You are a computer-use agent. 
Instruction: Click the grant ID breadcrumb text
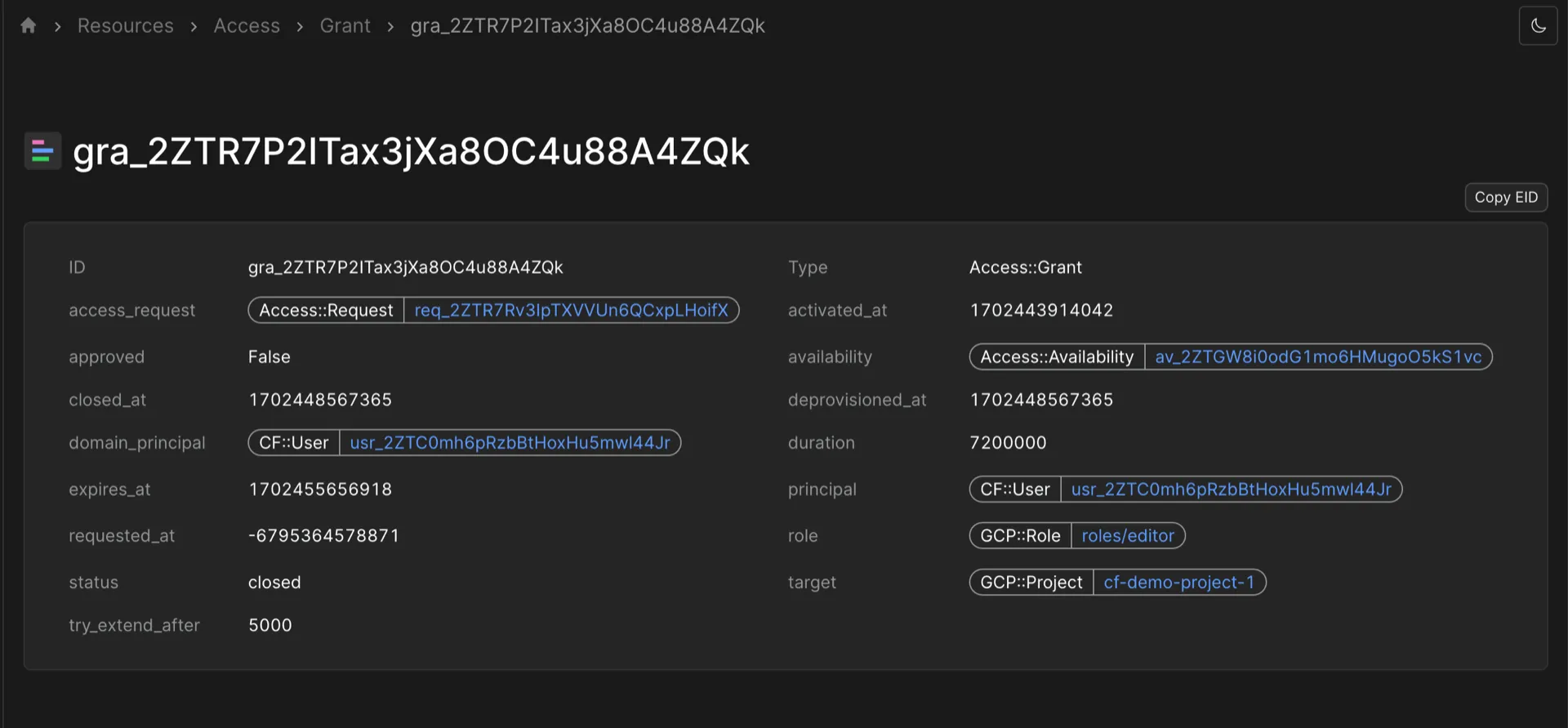[587, 26]
